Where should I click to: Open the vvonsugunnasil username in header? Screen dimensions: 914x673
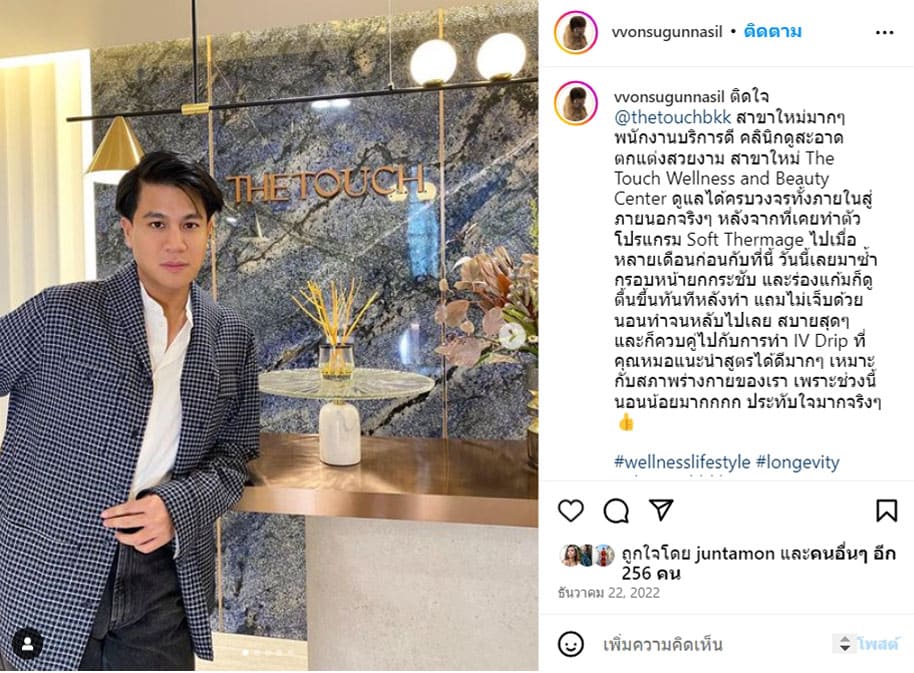click(667, 31)
